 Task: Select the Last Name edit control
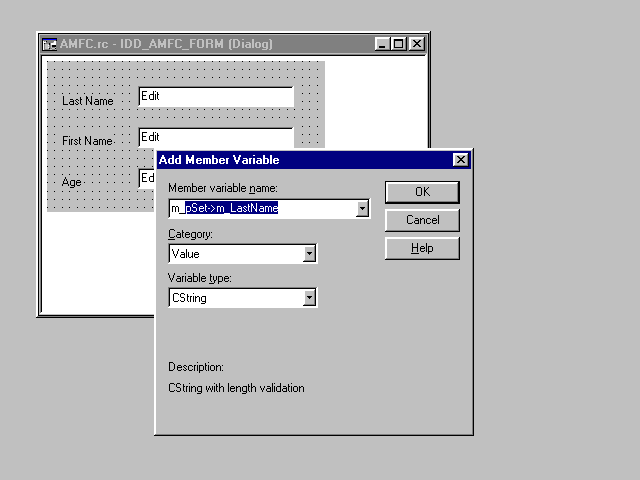(x=216, y=96)
